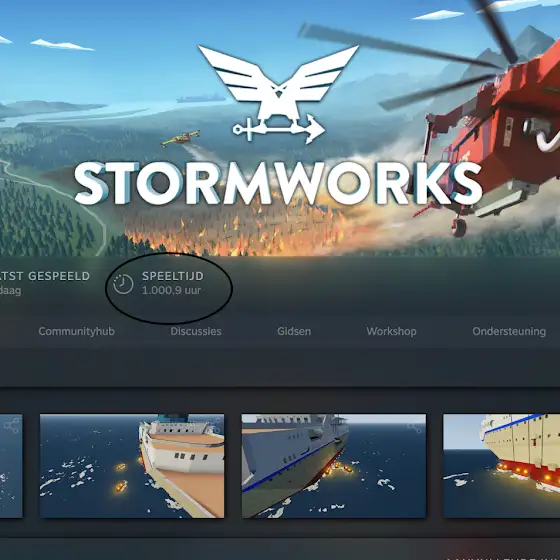Open the Communityhub tab
The height and width of the screenshot is (560, 560).
(76, 331)
